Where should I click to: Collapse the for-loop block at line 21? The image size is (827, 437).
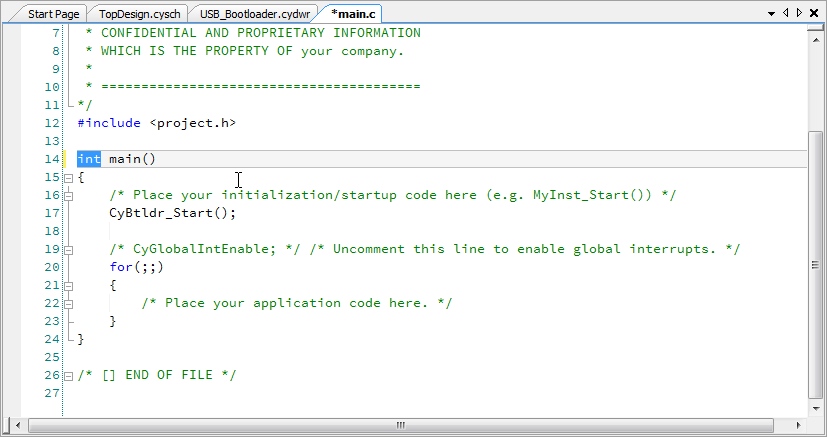68,286
